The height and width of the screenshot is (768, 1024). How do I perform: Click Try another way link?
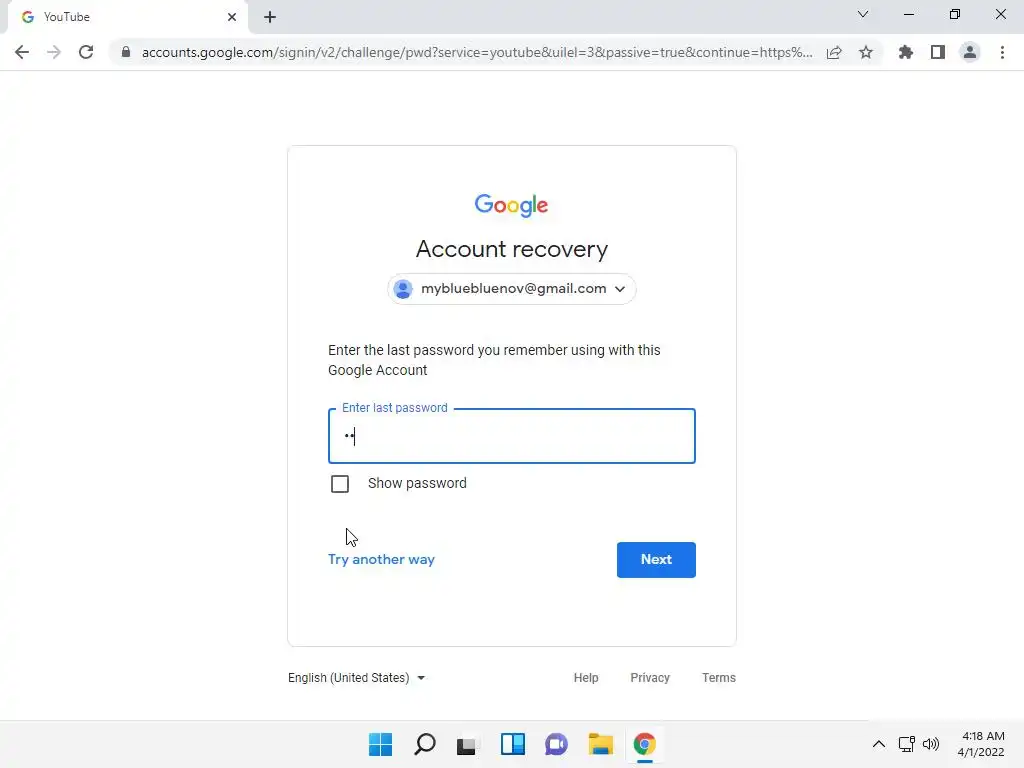tap(381, 560)
